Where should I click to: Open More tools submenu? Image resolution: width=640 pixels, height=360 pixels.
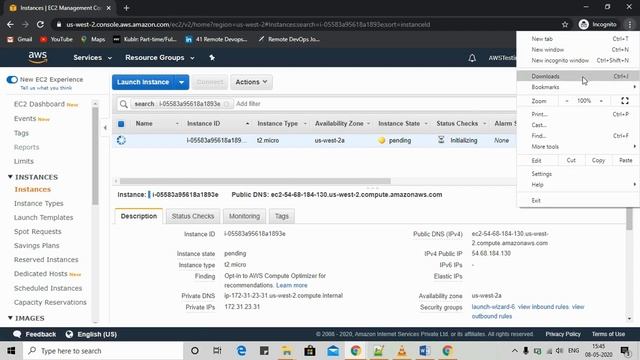click(x=578, y=147)
